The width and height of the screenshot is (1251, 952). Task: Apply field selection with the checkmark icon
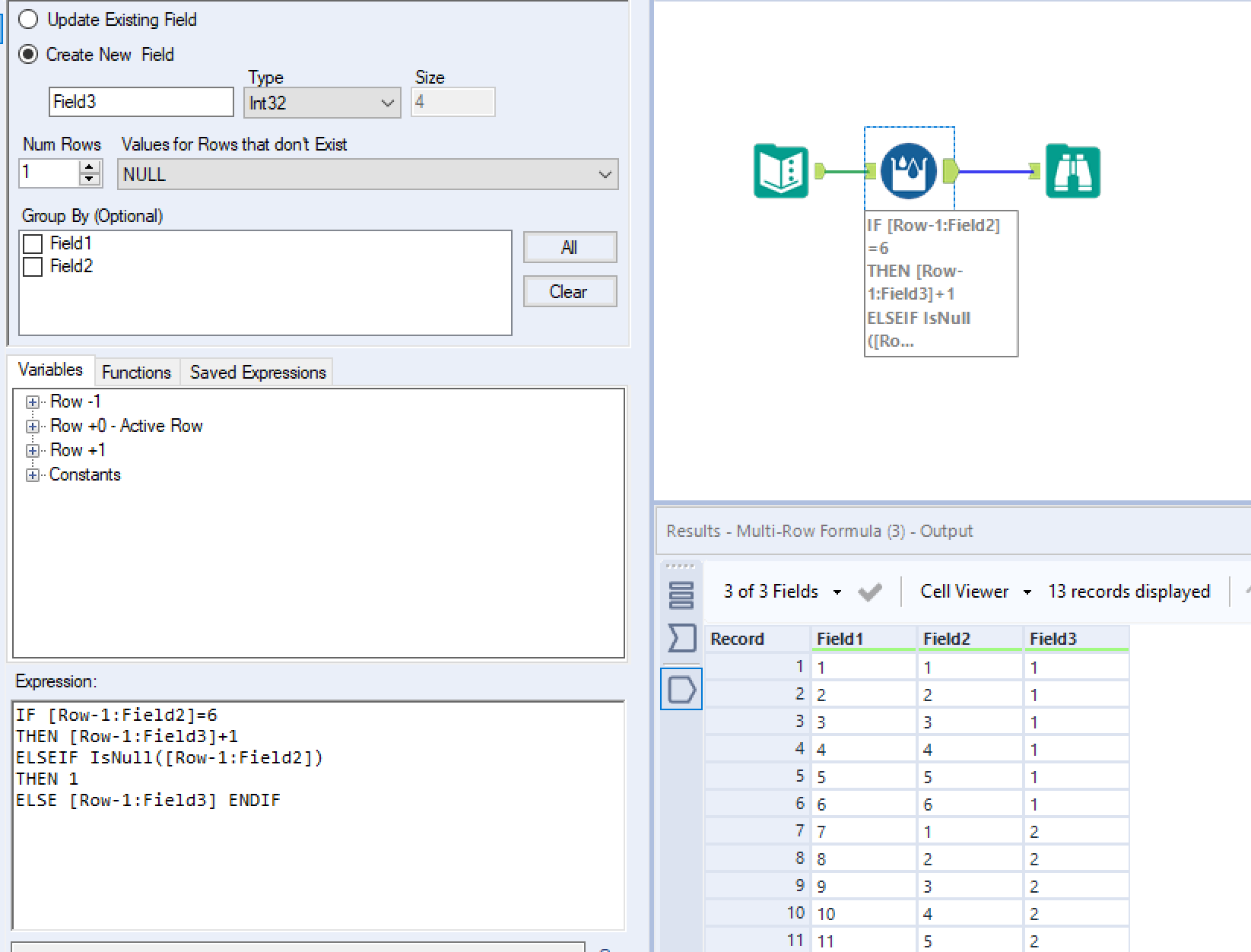[x=872, y=592]
